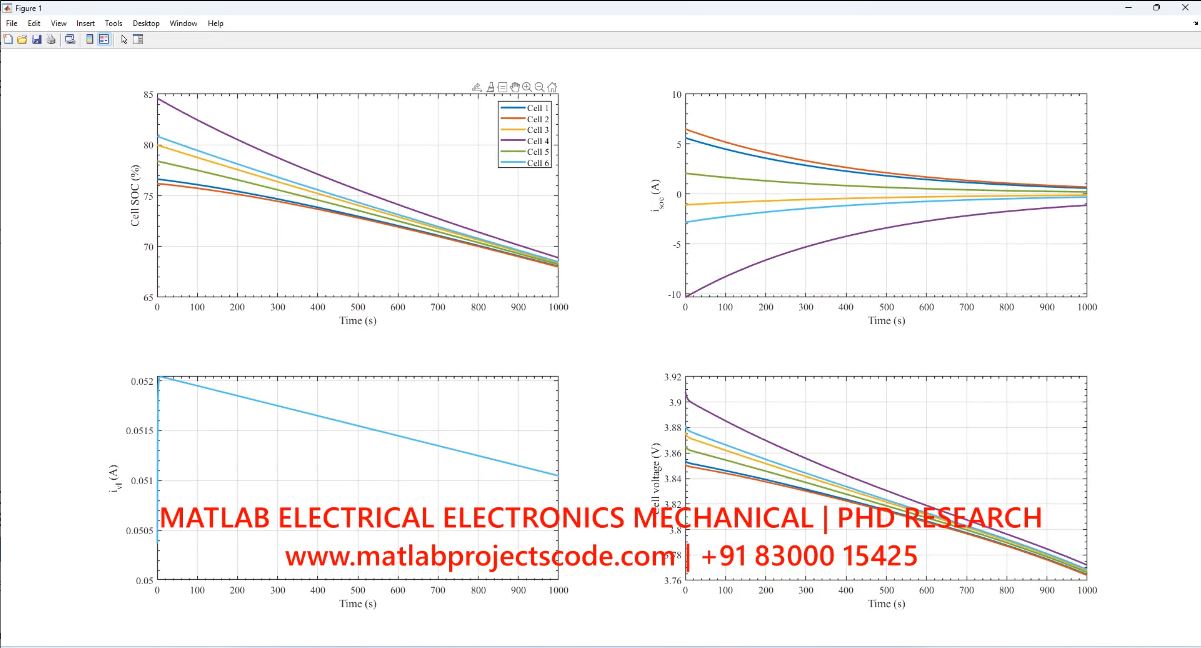1201x648 pixels.
Task: Expand the Desktop menu
Action: 146,23
